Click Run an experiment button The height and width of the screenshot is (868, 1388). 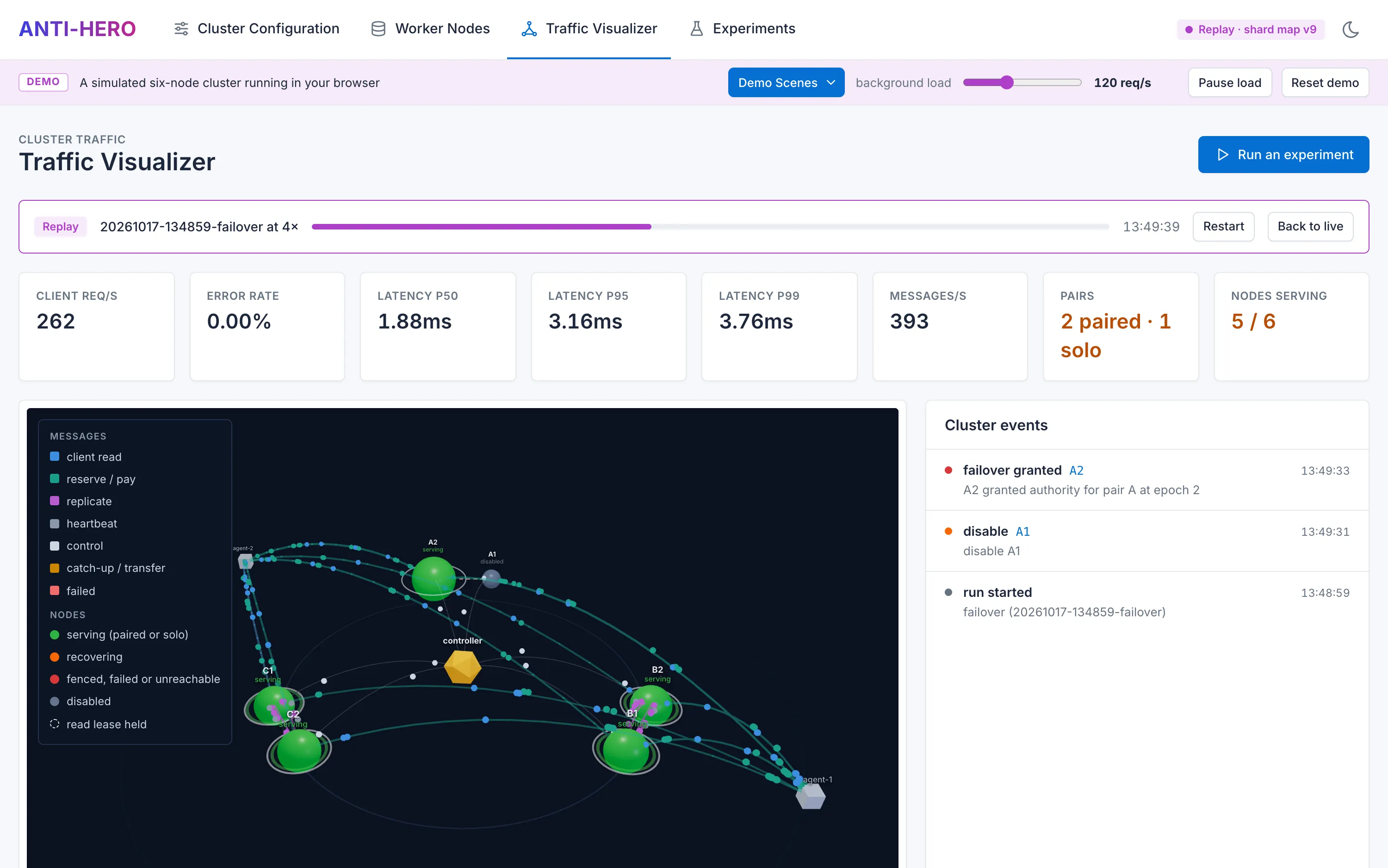coord(1283,155)
